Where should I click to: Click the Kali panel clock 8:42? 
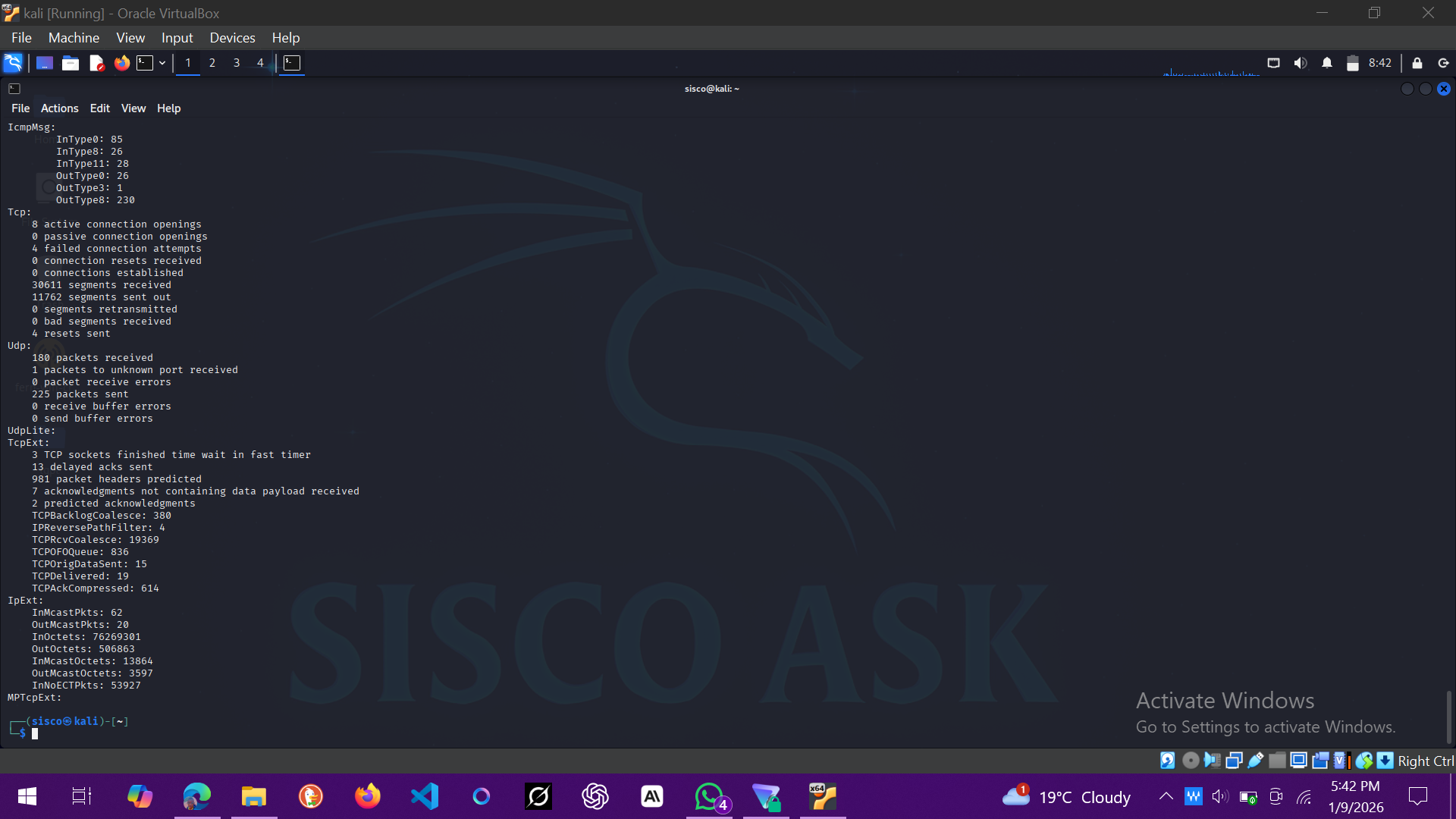[x=1380, y=63]
